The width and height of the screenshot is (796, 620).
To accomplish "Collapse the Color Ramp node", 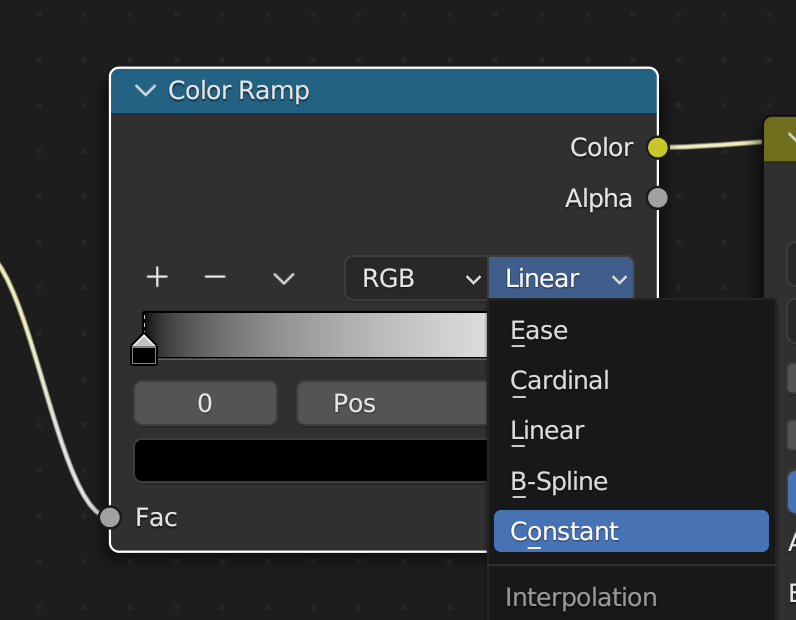I will [x=145, y=91].
